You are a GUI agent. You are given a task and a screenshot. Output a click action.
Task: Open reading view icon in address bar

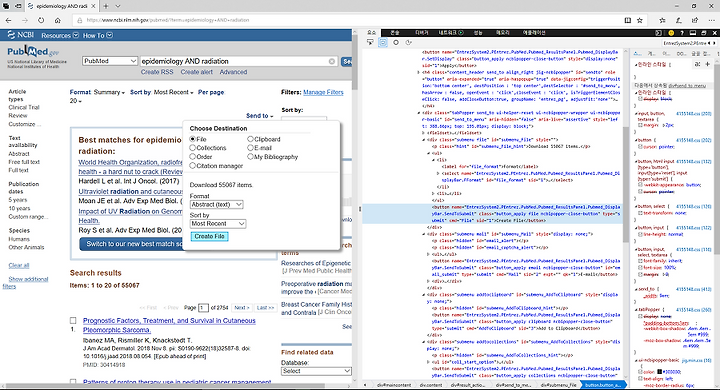pos(628,20)
